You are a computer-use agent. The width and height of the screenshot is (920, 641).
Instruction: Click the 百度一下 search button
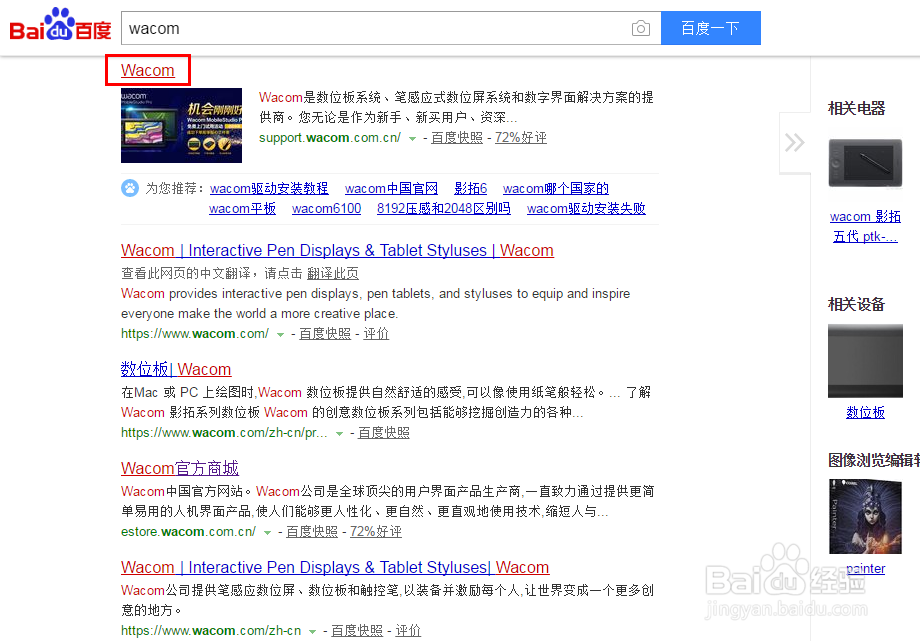[711, 28]
